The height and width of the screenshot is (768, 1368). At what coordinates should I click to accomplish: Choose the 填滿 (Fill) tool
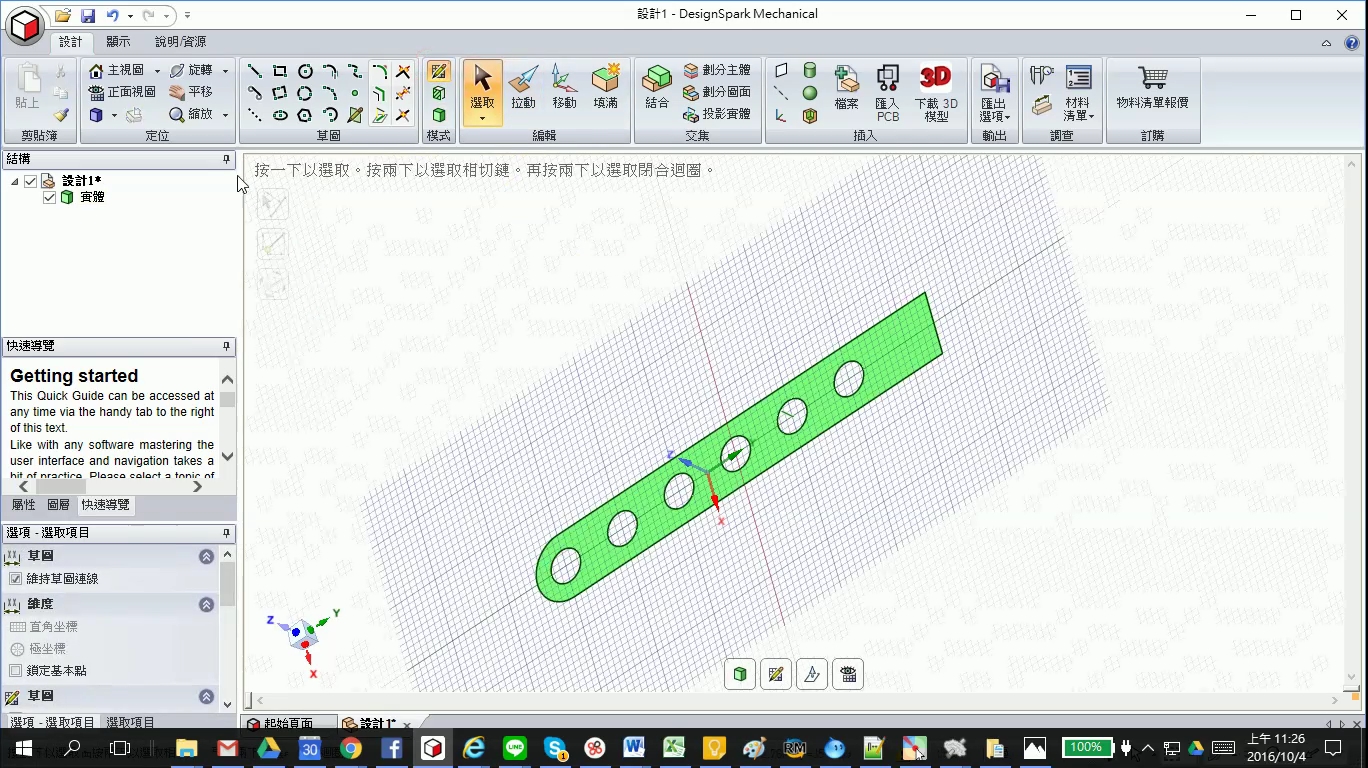[605, 87]
